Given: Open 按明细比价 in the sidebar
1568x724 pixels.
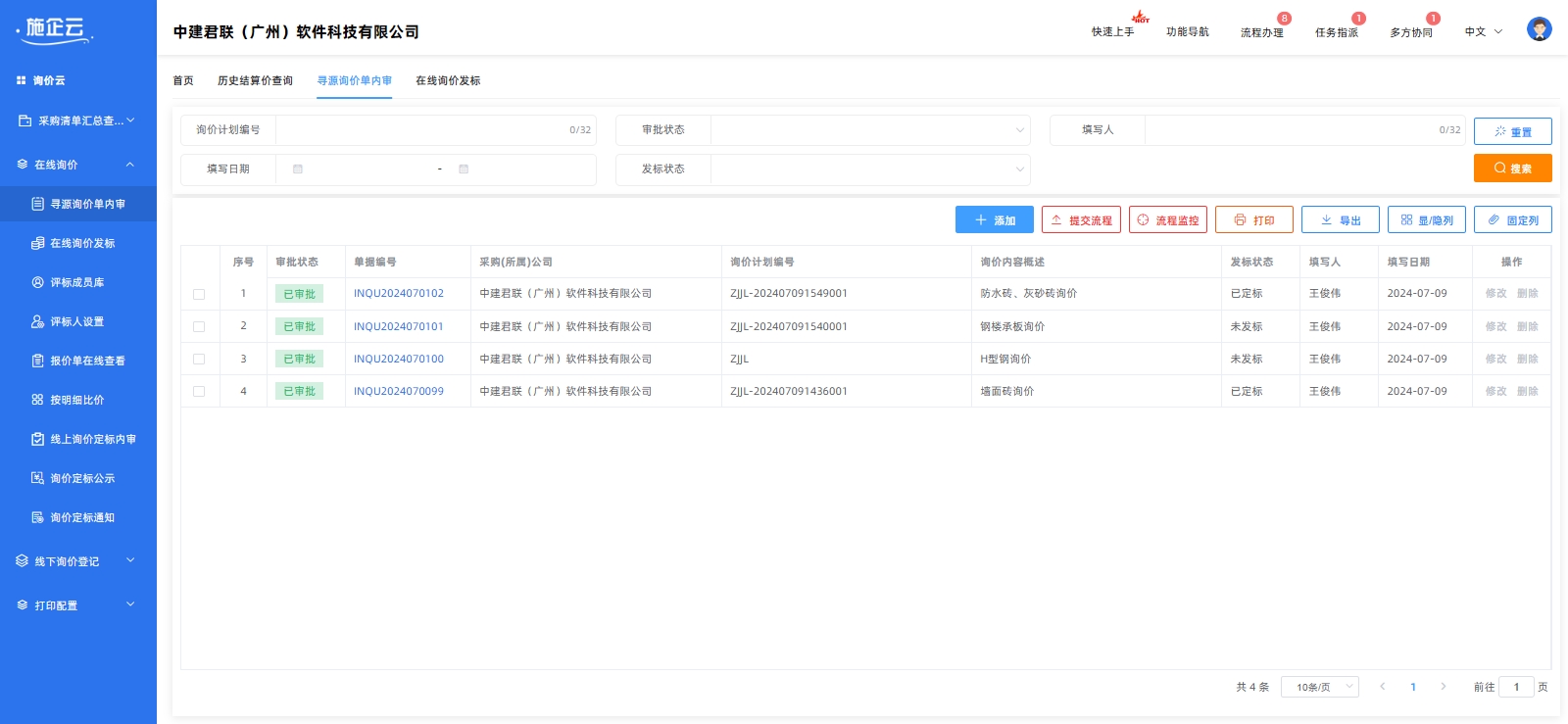Looking at the screenshot, I should pyautogui.click(x=76, y=400).
